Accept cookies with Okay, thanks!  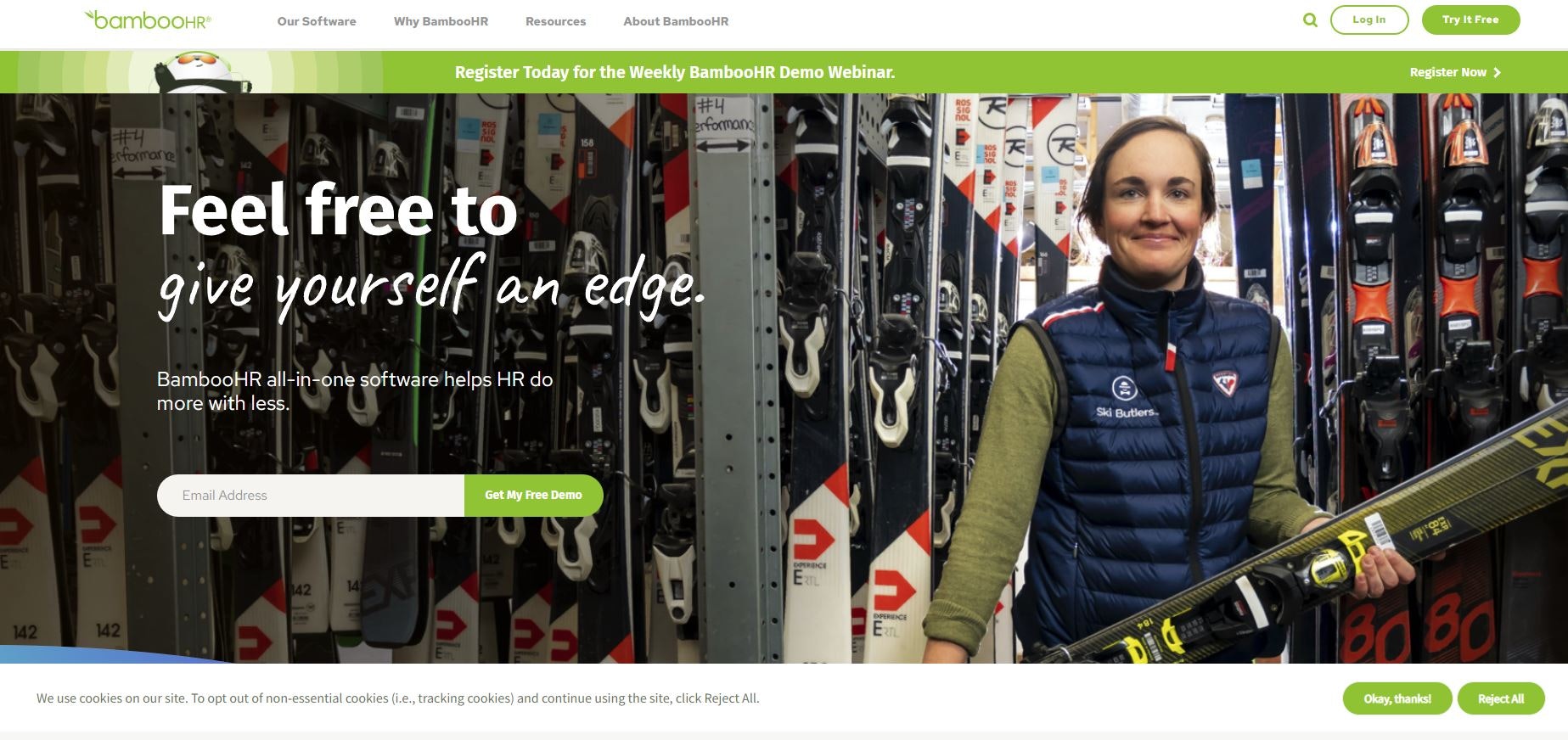point(1397,698)
